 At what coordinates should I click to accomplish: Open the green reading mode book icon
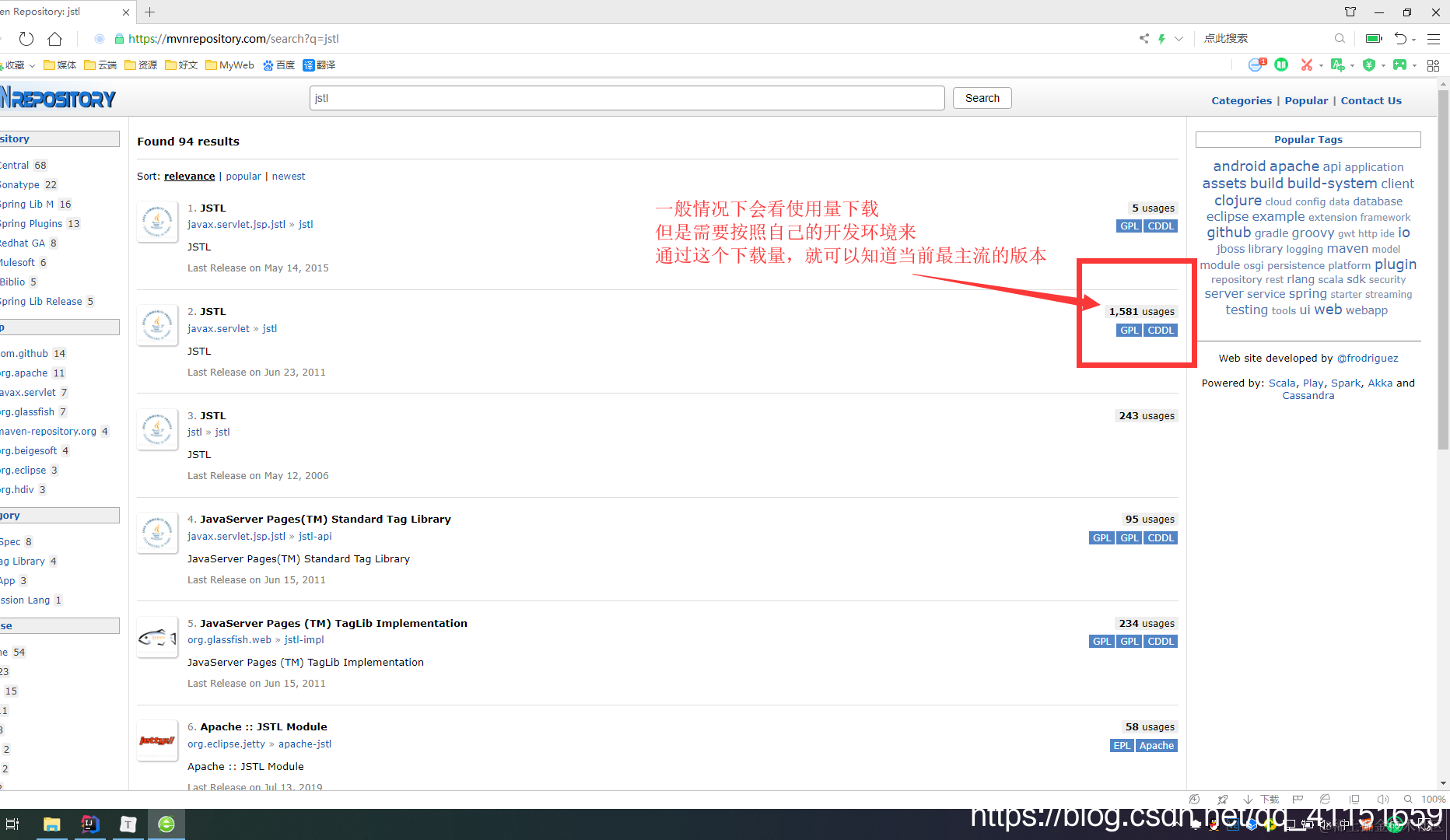coord(1281,65)
